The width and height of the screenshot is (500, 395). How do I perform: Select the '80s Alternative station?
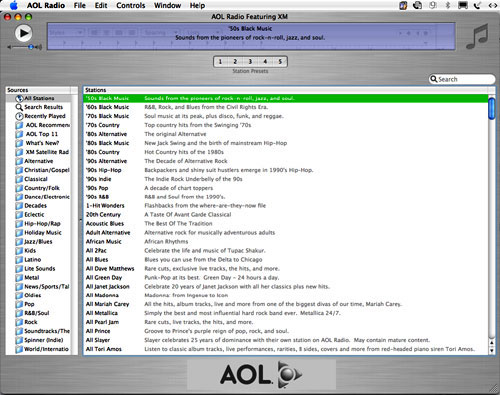[285, 134]
